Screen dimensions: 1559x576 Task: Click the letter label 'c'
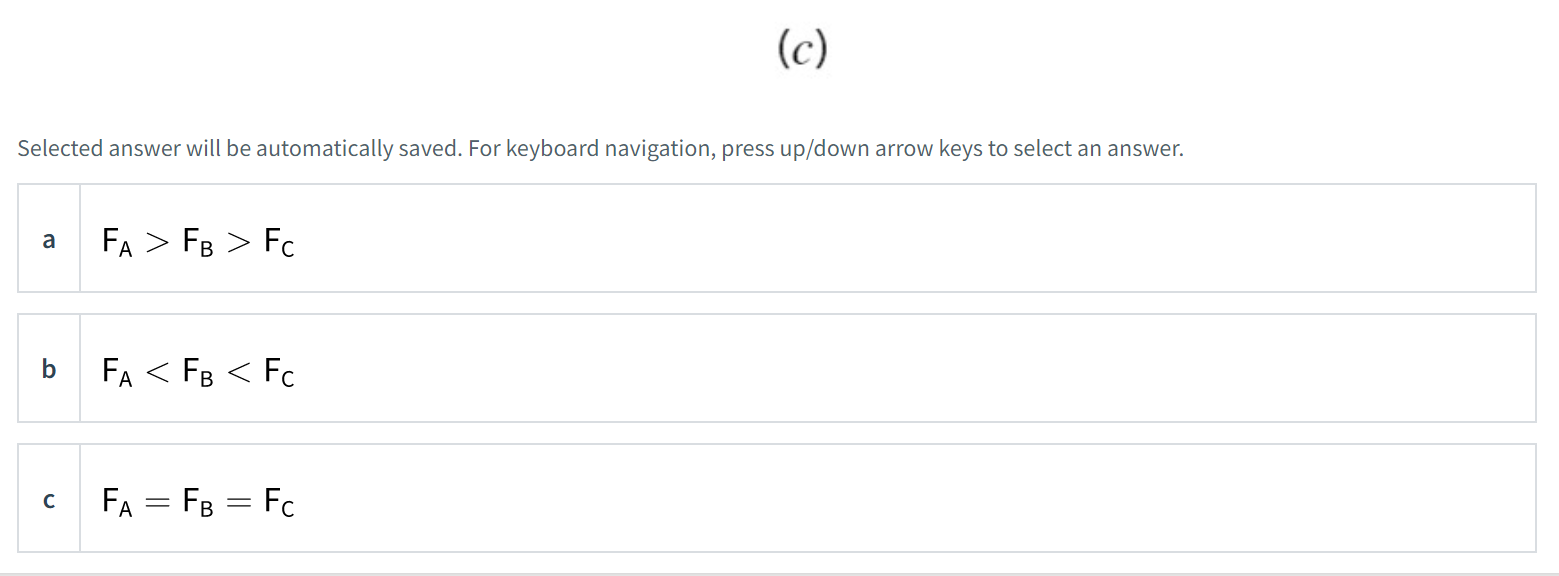pos(48,500)
